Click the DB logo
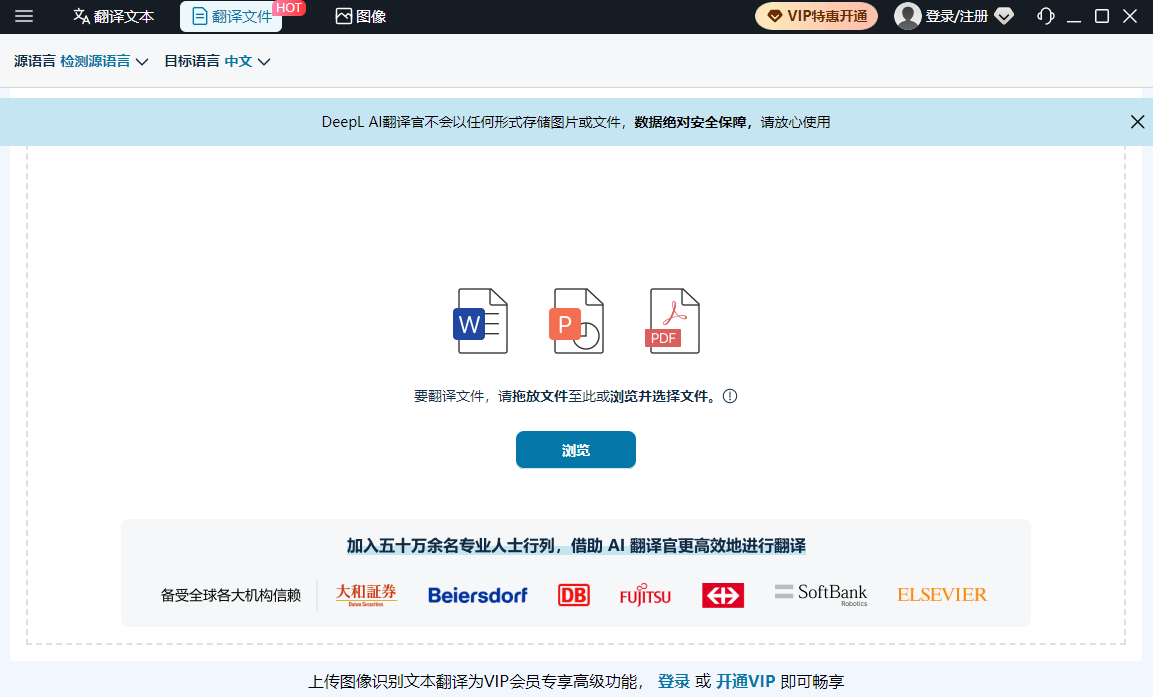Screen dimensions: 1153x697 574,595
